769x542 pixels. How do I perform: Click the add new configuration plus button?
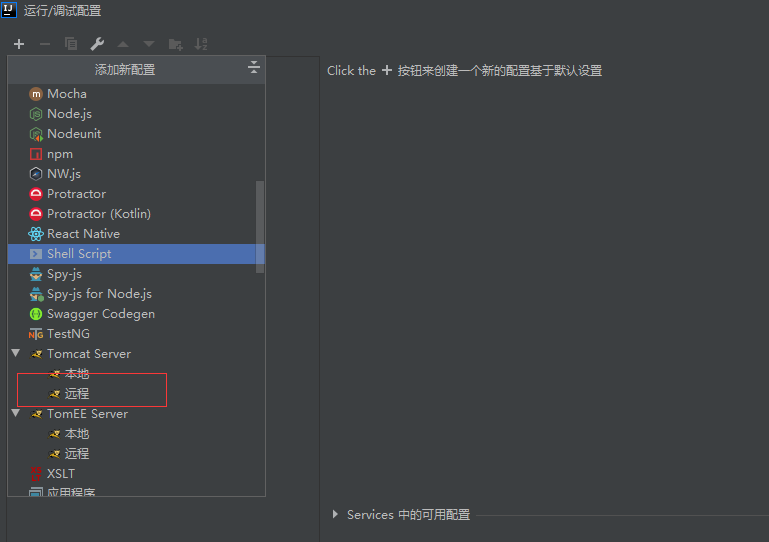(19, 44)
